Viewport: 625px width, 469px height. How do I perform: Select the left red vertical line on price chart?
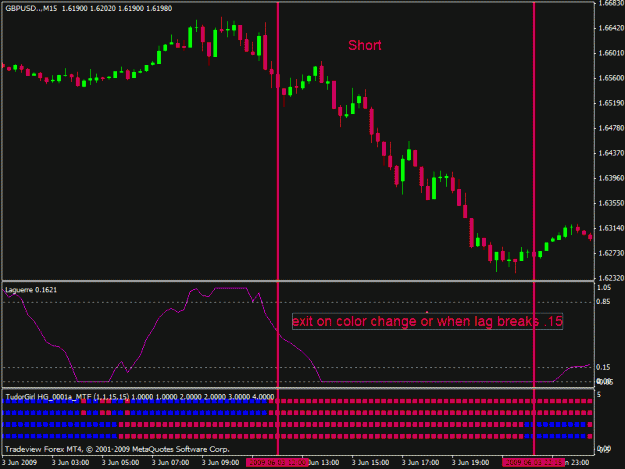click(x=278, y=141)
